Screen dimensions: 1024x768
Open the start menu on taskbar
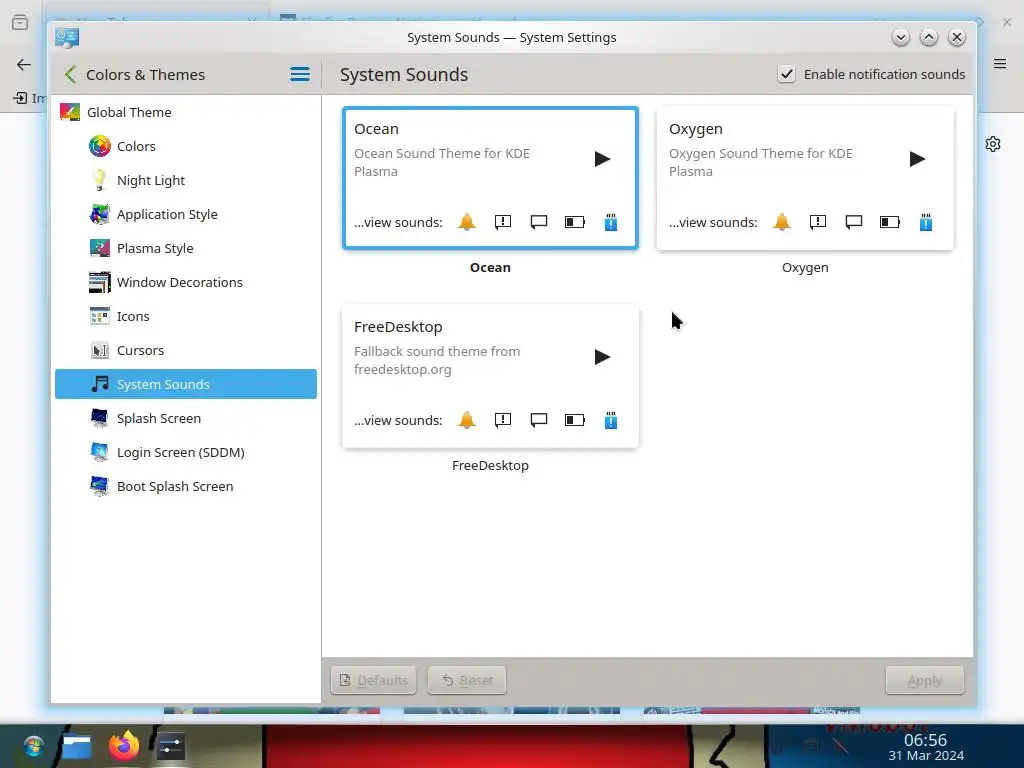[x=33, y=746]
